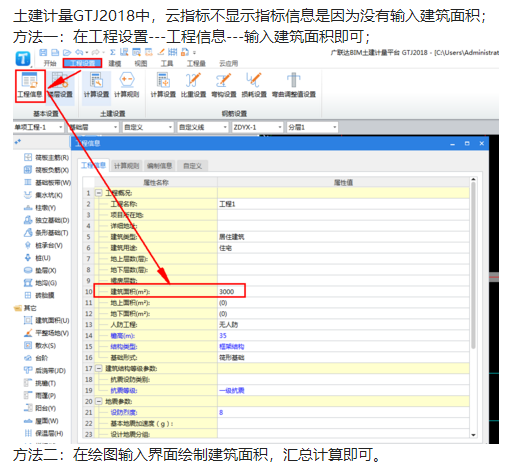Switch to 编制信息 tab in dialog

click(159, 166)
